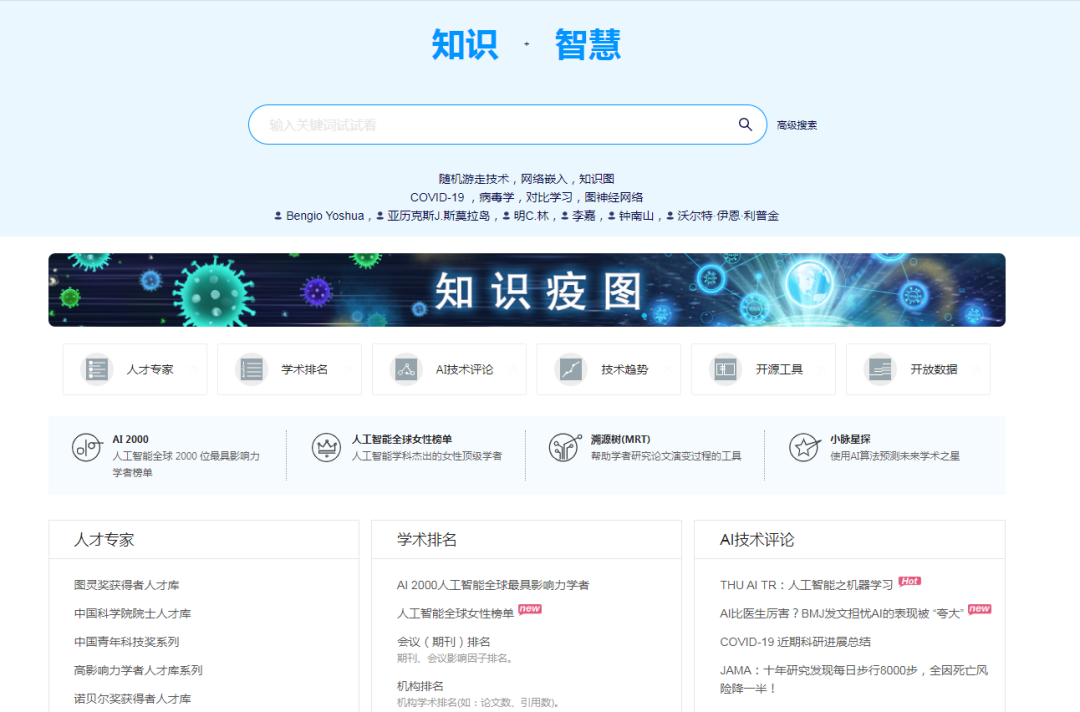Click the 溯源树(MRT) tree icon
1080x712 pixels.
tap(564, 448)
